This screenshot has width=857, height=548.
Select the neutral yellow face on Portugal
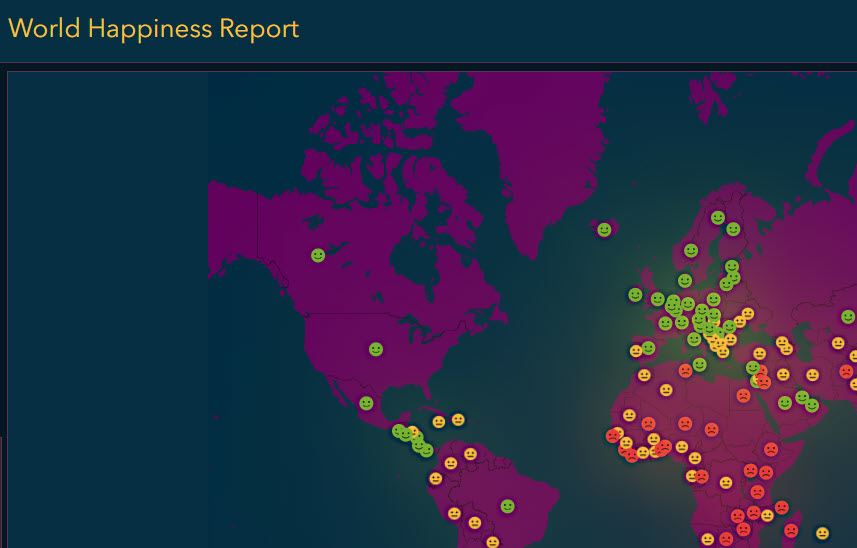pos(636,351)
